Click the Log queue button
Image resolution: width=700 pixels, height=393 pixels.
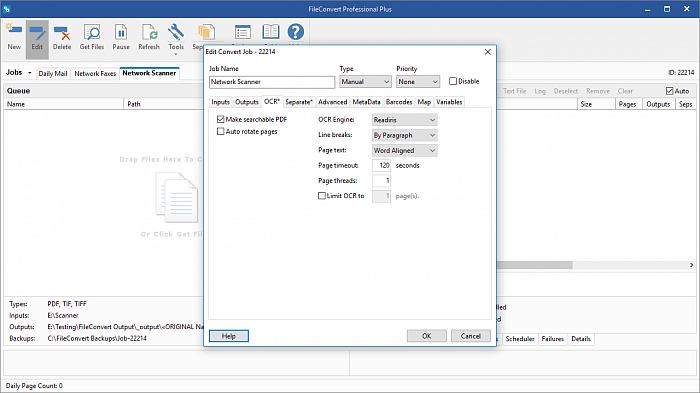(540, 91)
